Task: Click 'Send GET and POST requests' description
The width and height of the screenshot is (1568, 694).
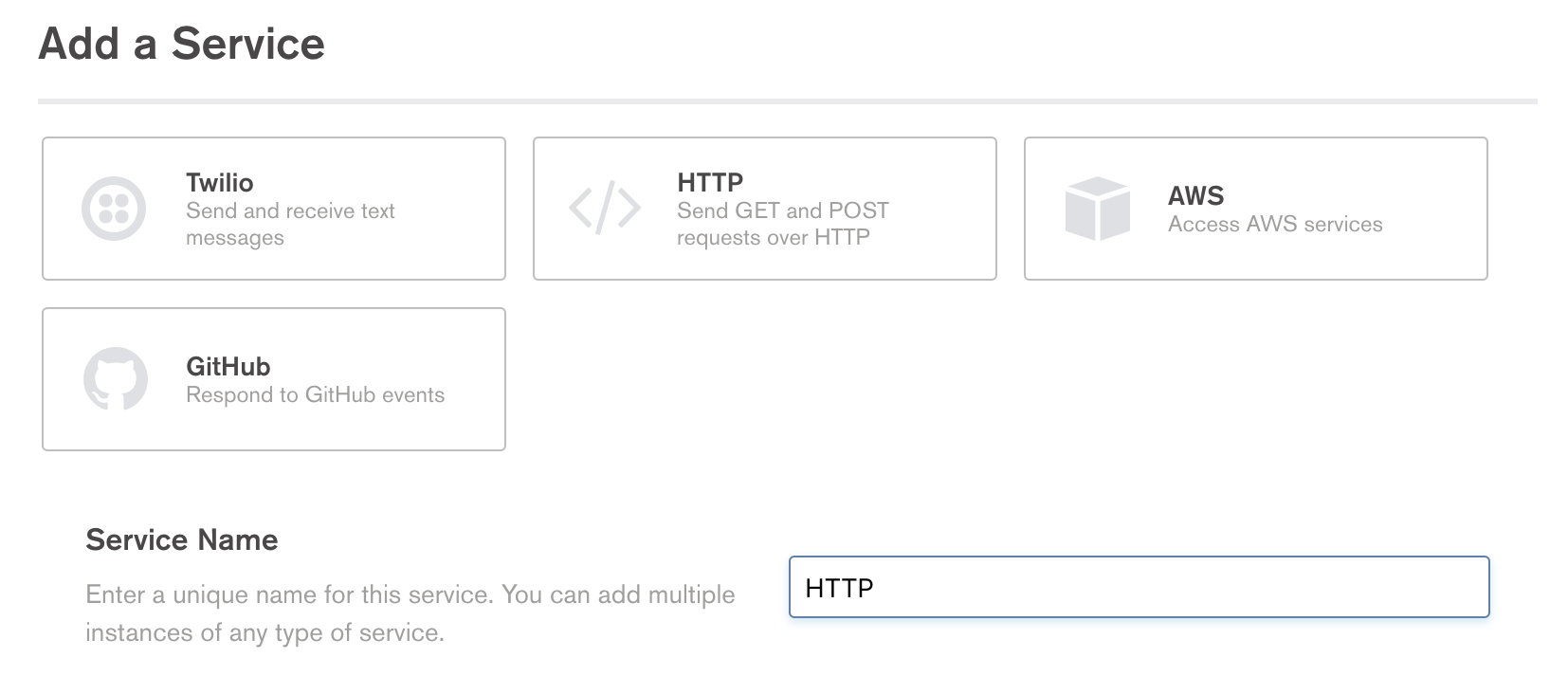Action: (783, 224)
